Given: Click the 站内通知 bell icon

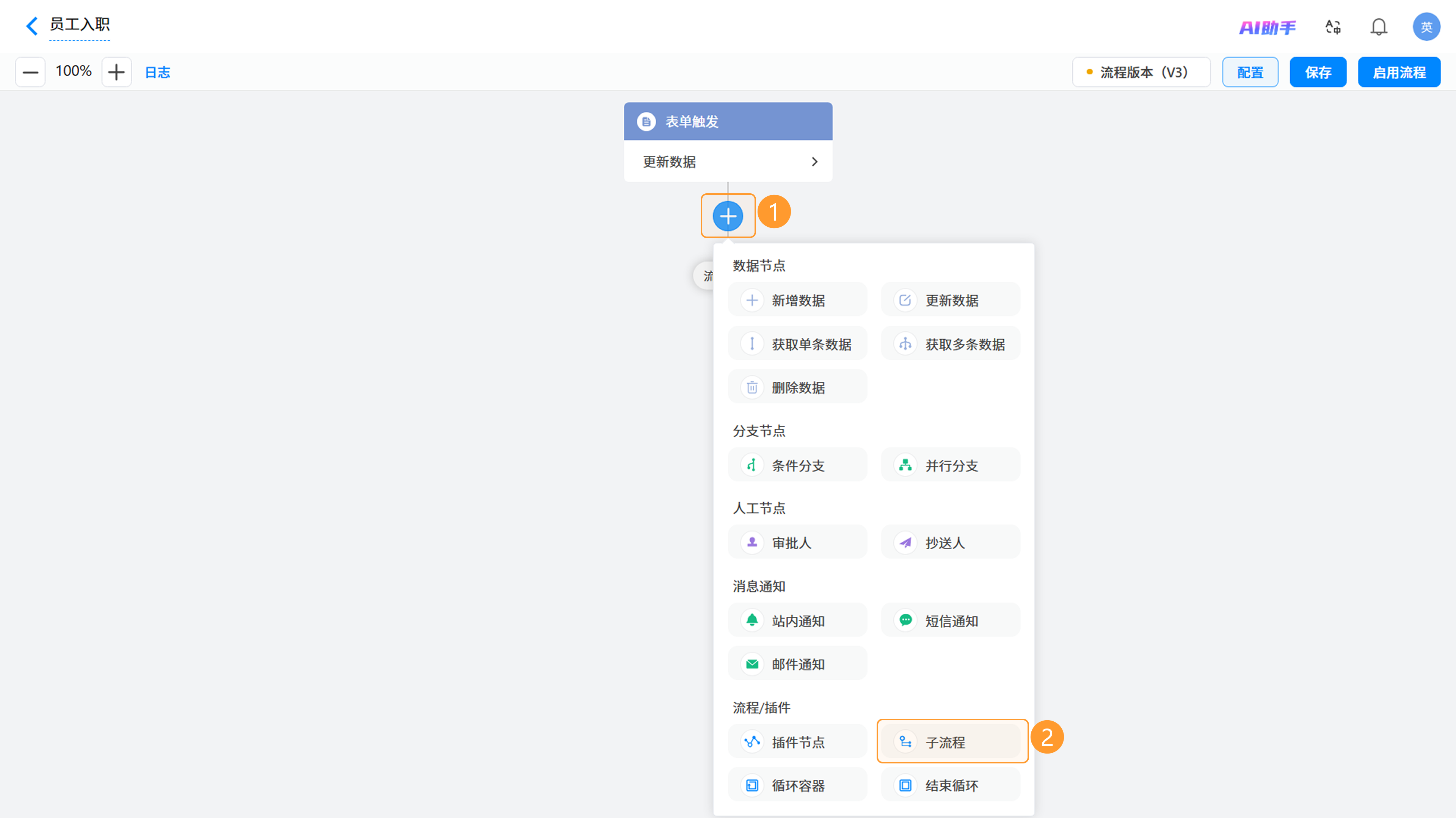Looking at the screenshot, I should click(752, 620).
